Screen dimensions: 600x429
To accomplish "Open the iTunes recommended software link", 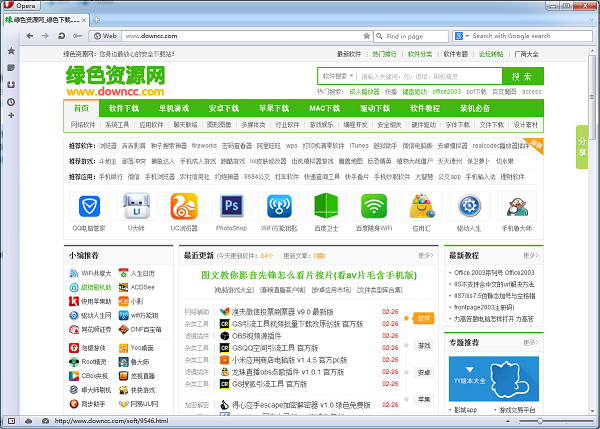I will (x=359, y=146).
